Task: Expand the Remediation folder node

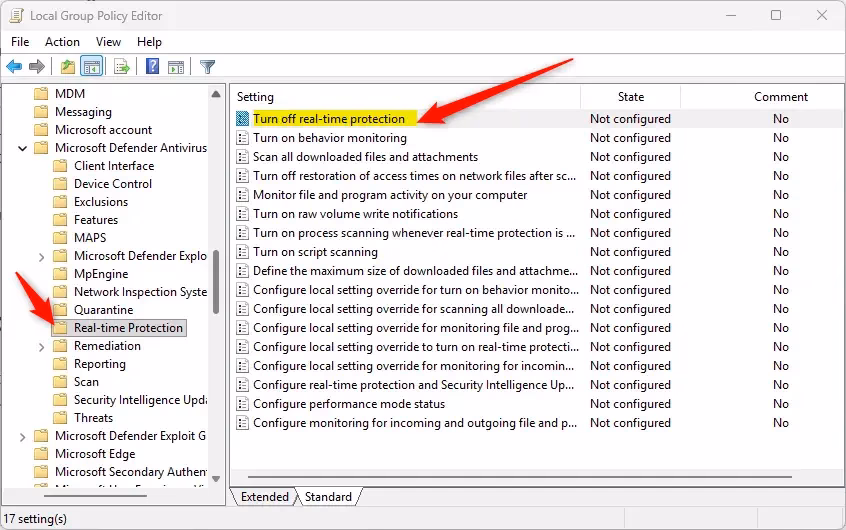Action: (x=41, y=346)
